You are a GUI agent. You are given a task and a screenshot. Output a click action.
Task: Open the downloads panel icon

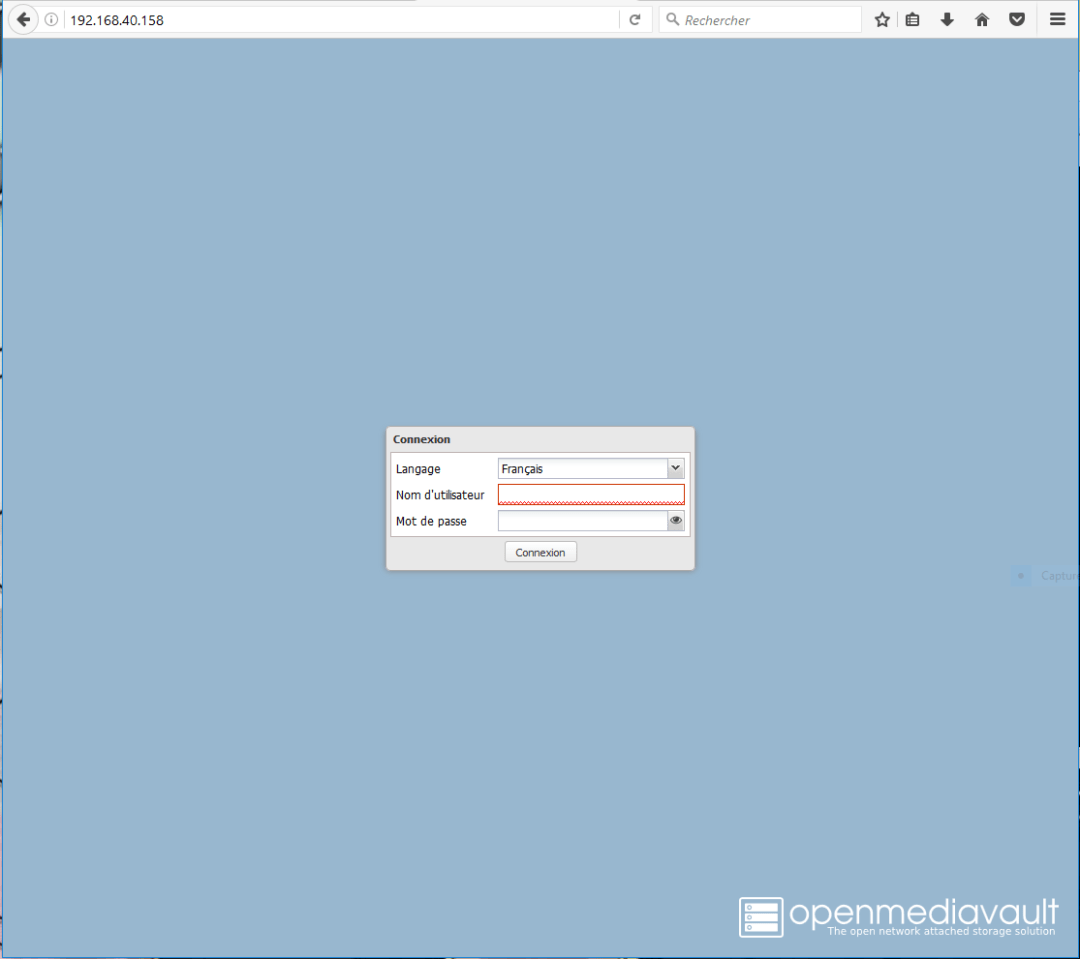947,19
